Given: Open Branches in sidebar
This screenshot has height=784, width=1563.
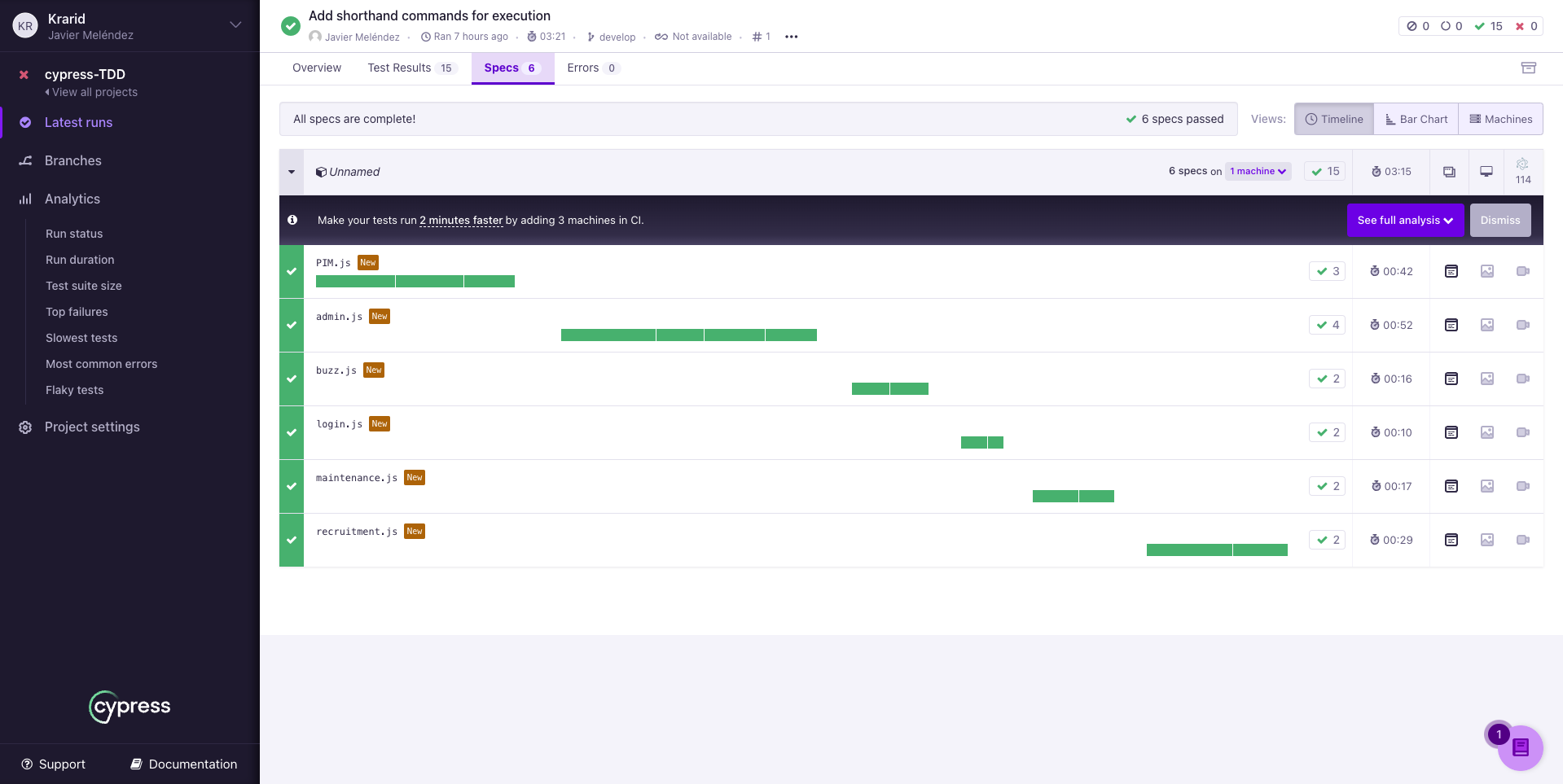Looking at the screenshot, I should click(73, 160).
